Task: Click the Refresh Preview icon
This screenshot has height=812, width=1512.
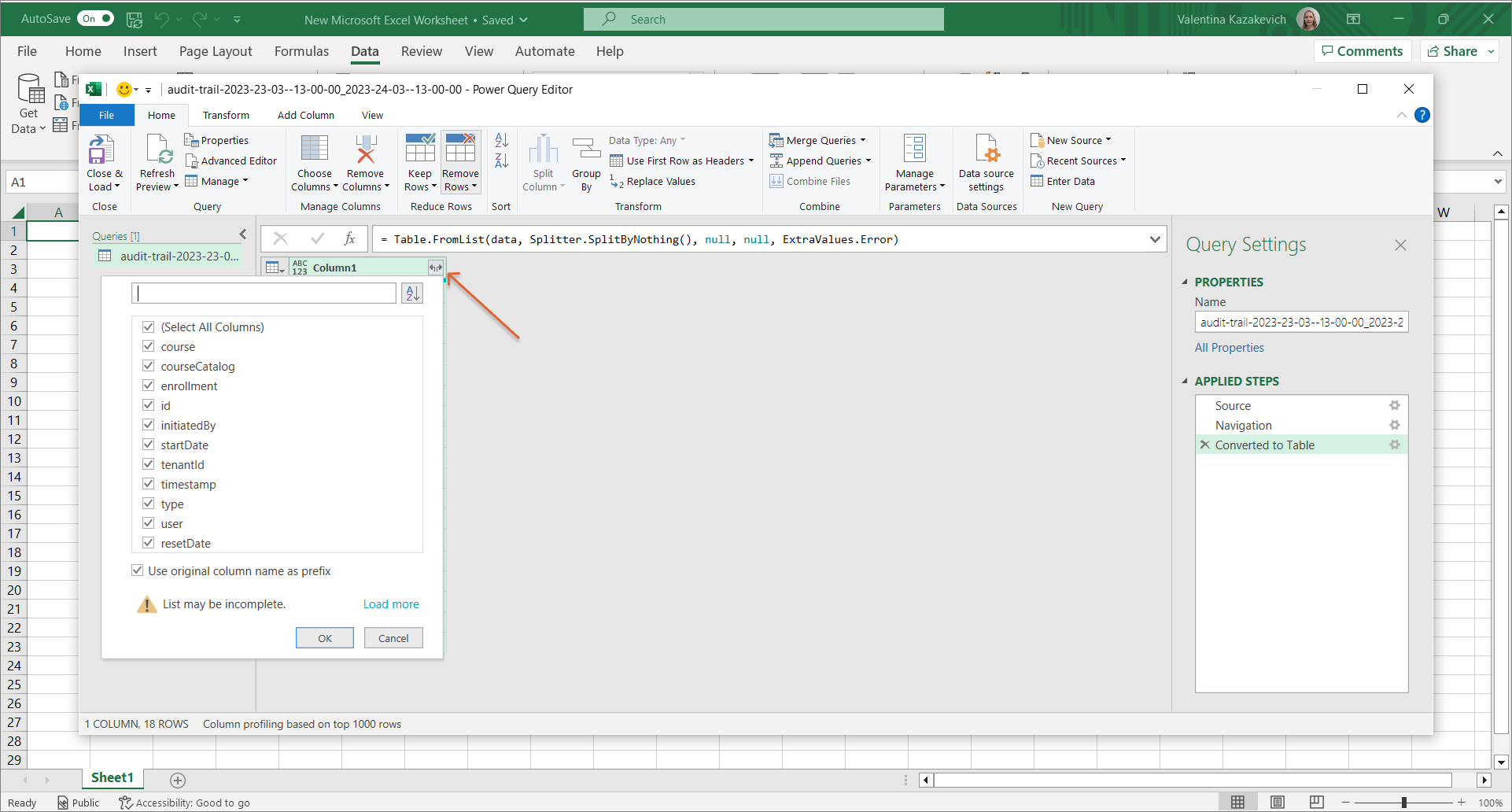Action: point(157,149)
